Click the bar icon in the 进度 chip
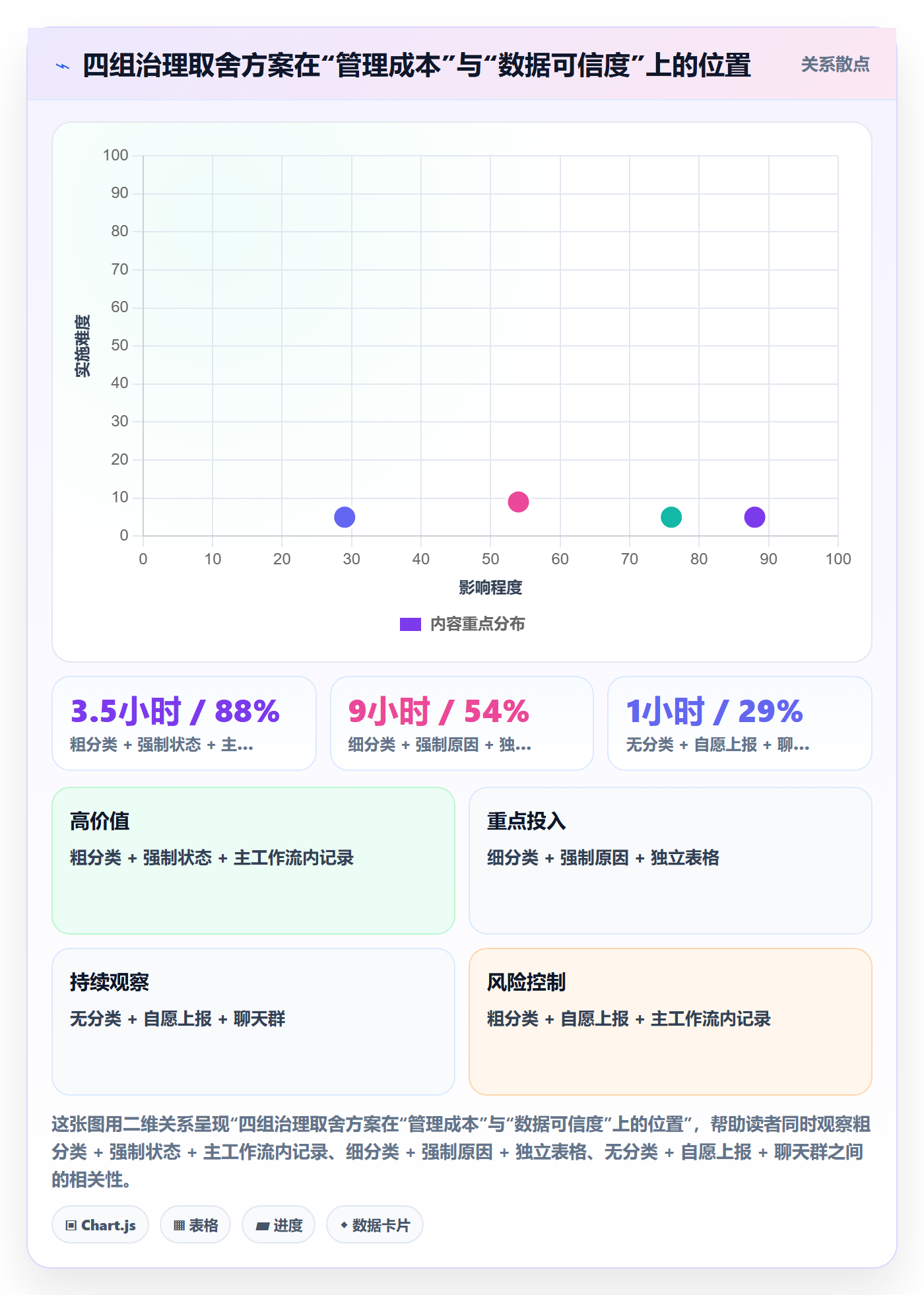Screen dimensions: 924x1295 [x=263, y=1226]
